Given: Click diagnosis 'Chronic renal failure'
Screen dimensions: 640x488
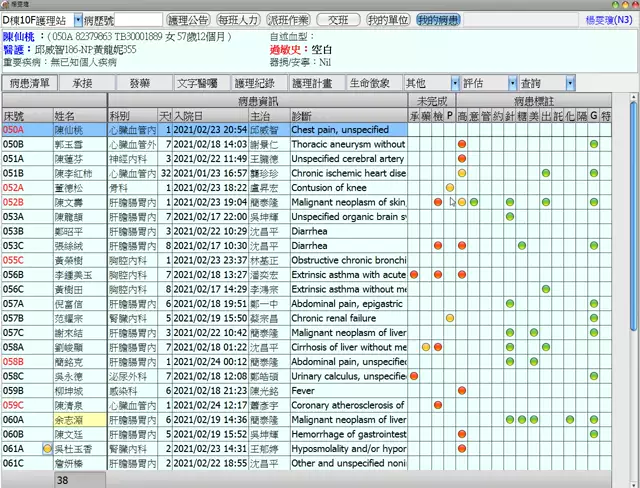Looking at the screenshot, I should tap(334, 318).
